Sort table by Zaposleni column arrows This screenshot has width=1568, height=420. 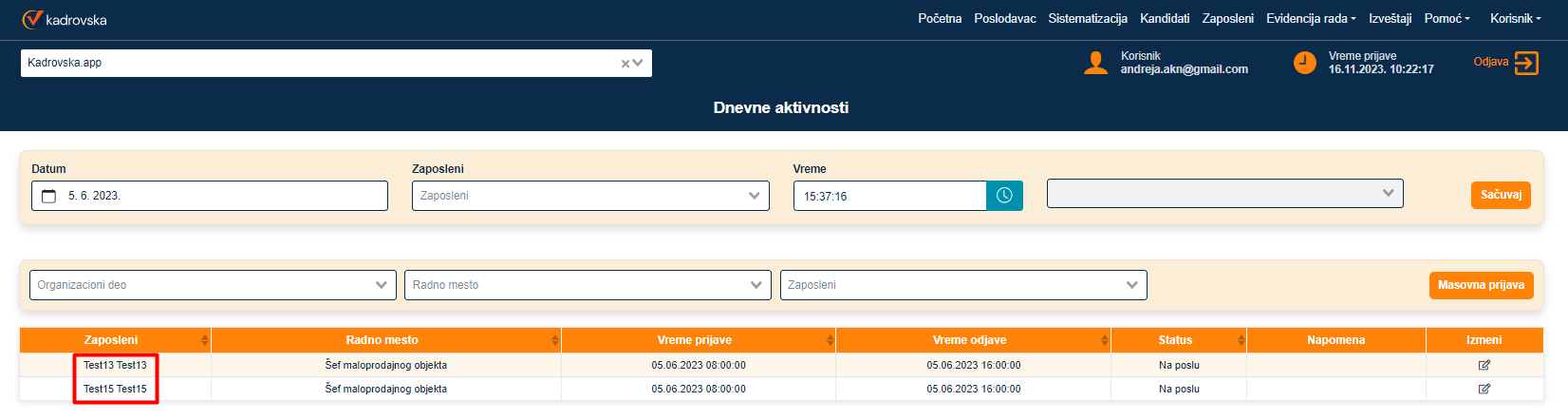204,340
